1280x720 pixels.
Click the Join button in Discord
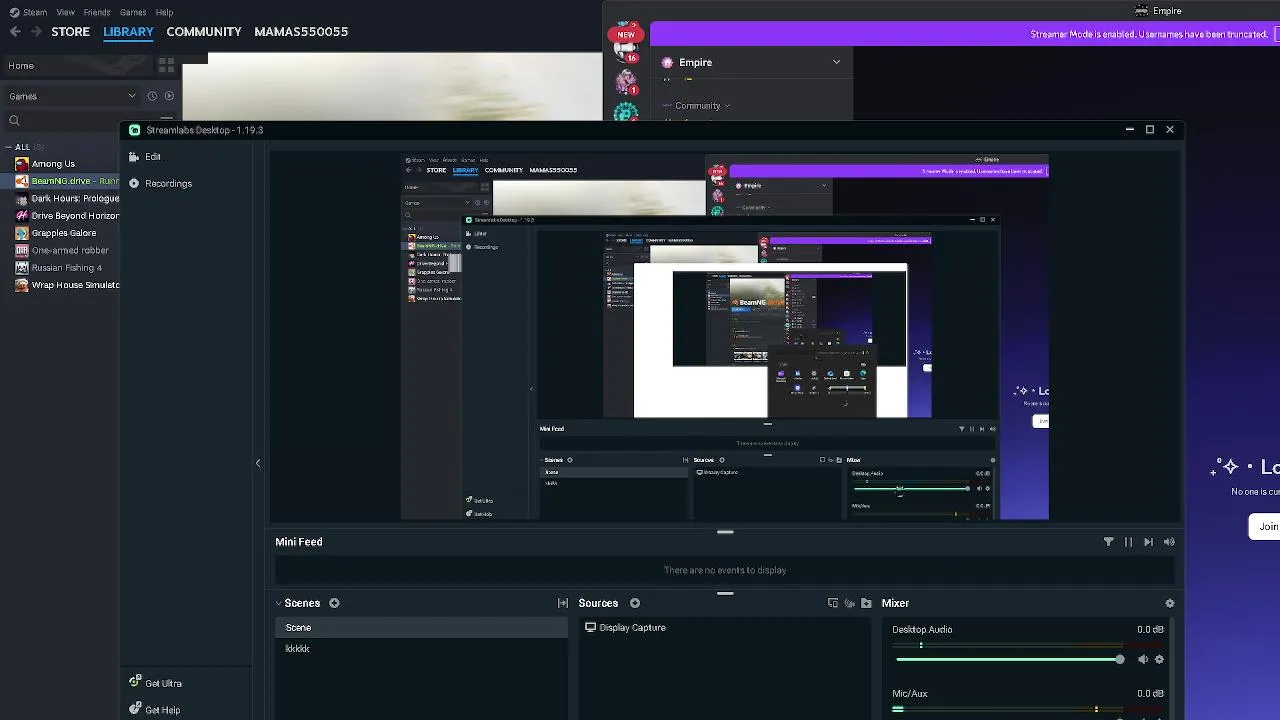click(x=1266, y=527)
